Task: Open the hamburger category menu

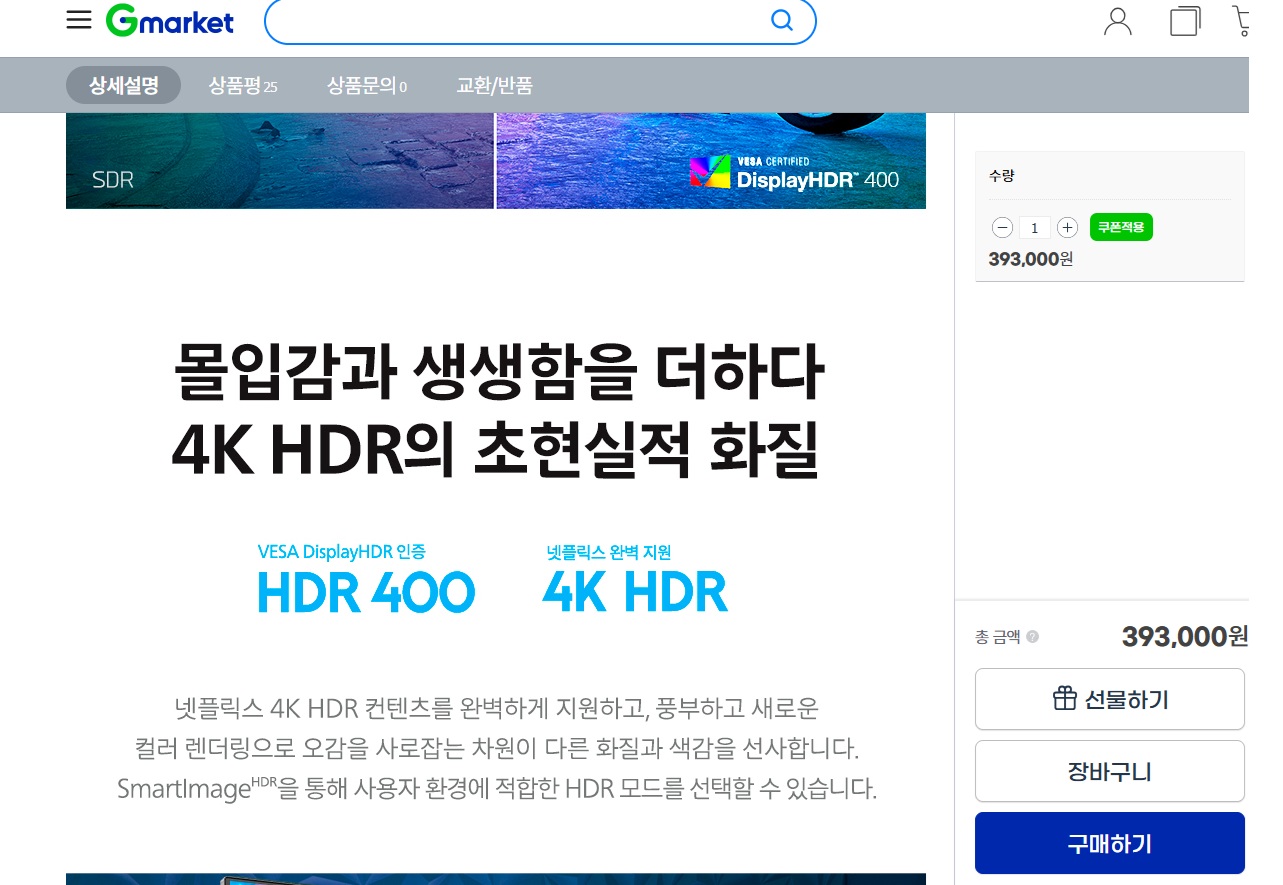Action: coord(79,21)
